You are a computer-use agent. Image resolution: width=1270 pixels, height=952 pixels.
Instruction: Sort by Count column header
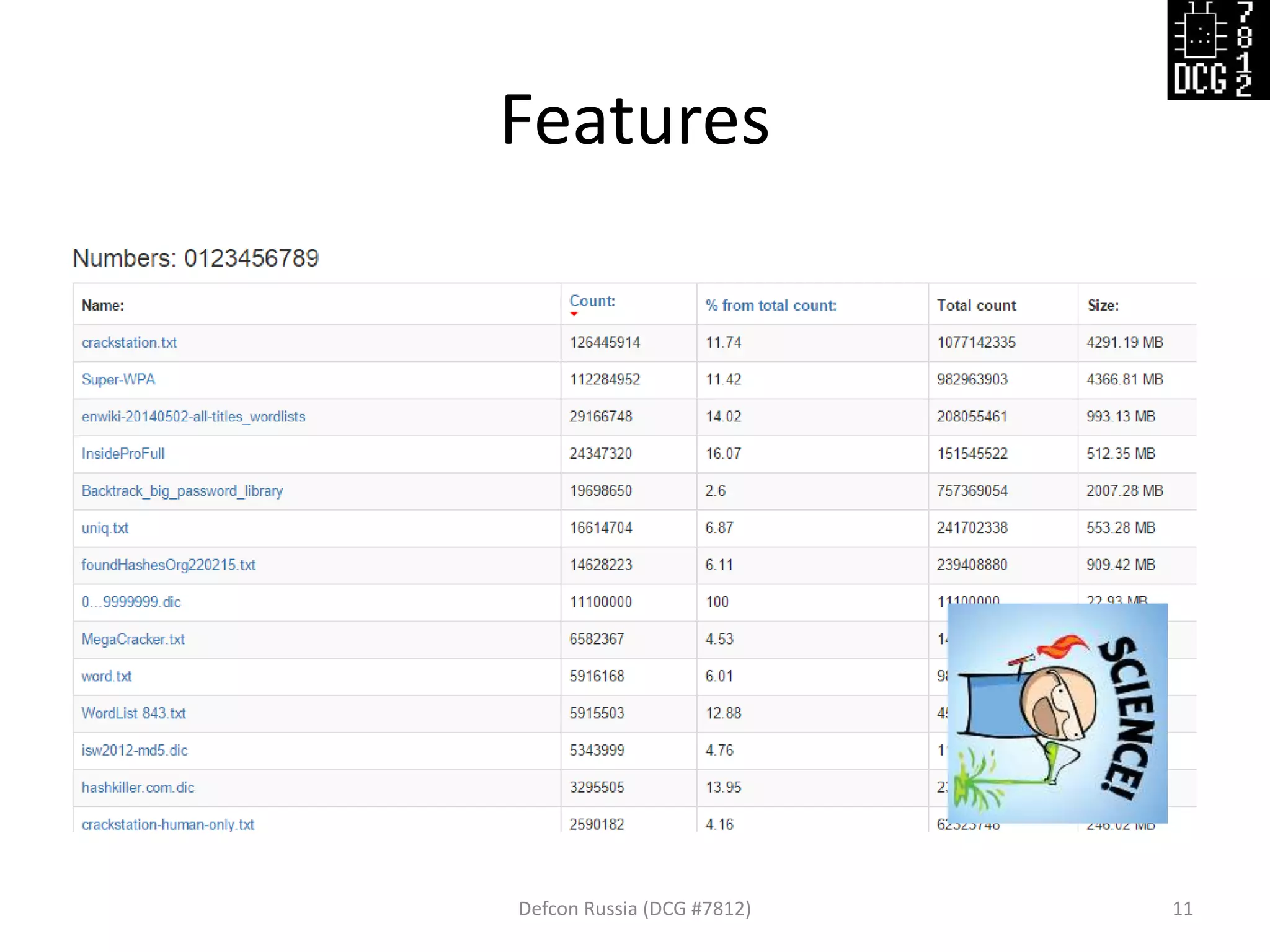(592, 301)
